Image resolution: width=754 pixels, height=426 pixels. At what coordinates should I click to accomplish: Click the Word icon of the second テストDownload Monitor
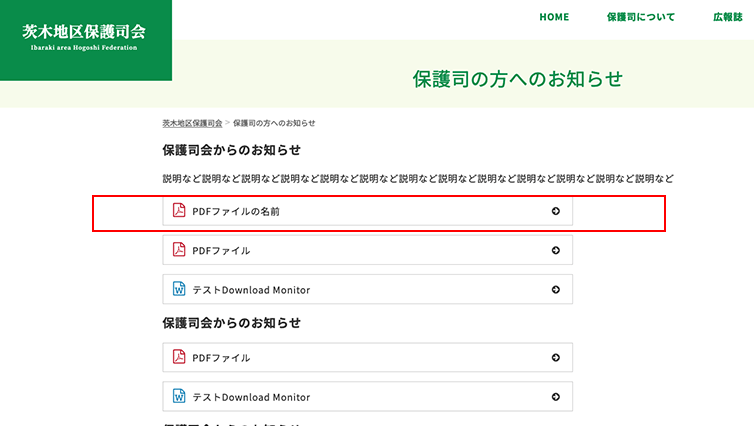pos(180,397)
